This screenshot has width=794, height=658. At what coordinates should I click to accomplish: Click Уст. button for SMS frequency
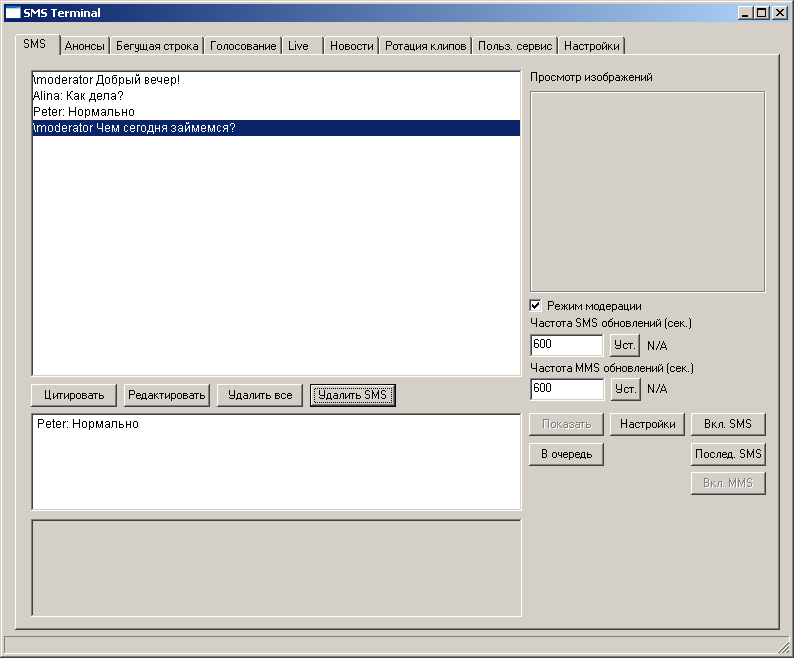625,345
